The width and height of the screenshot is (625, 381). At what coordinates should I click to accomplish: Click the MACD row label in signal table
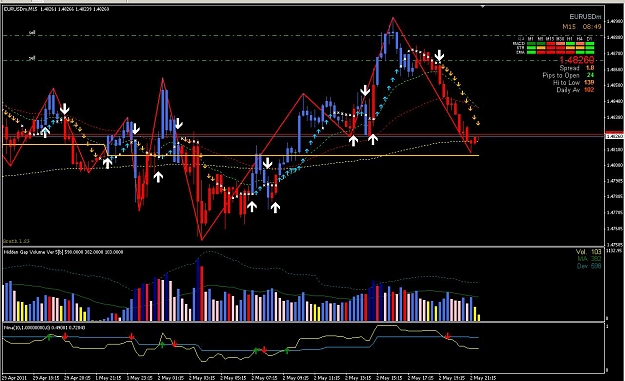click(x=519, y=43)
